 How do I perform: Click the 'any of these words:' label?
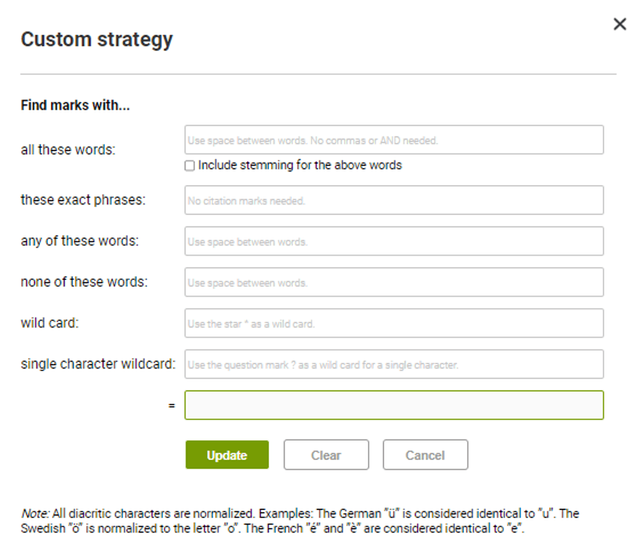pos(80,241)
